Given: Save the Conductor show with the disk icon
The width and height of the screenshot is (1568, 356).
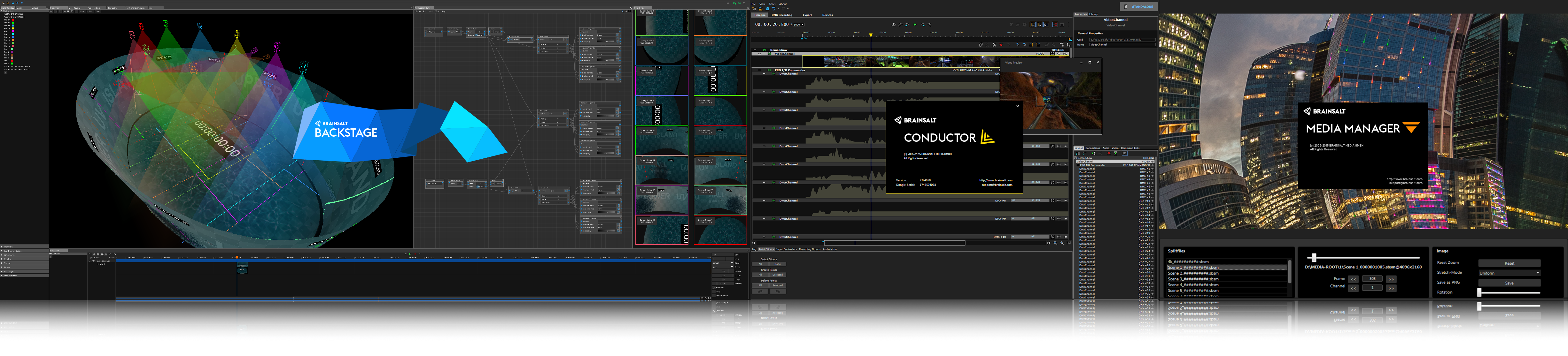Looking at the screenshot, I should coord(768,9).
